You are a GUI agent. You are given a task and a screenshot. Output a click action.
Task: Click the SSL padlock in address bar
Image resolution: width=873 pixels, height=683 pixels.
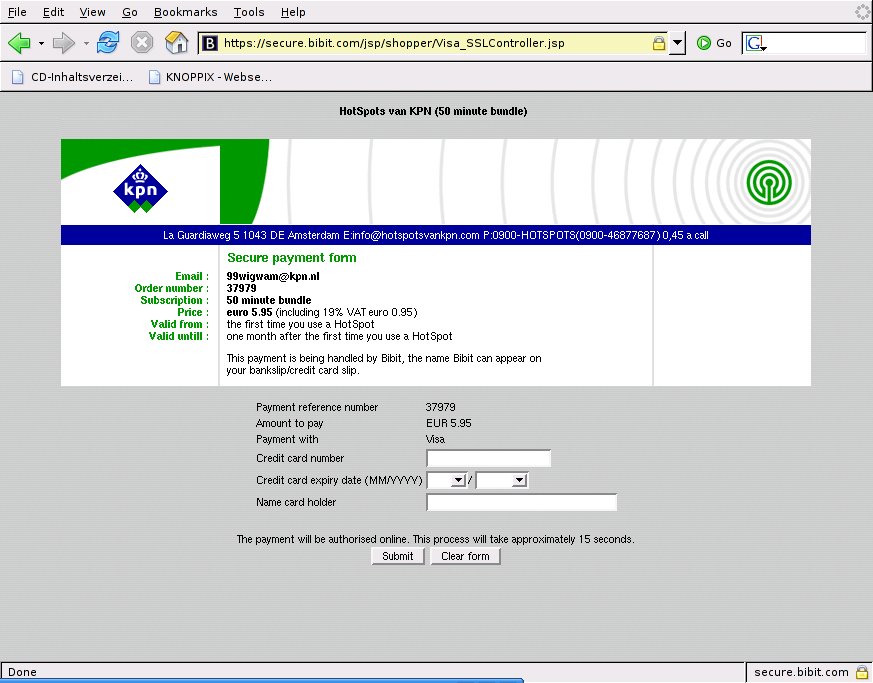658,43
